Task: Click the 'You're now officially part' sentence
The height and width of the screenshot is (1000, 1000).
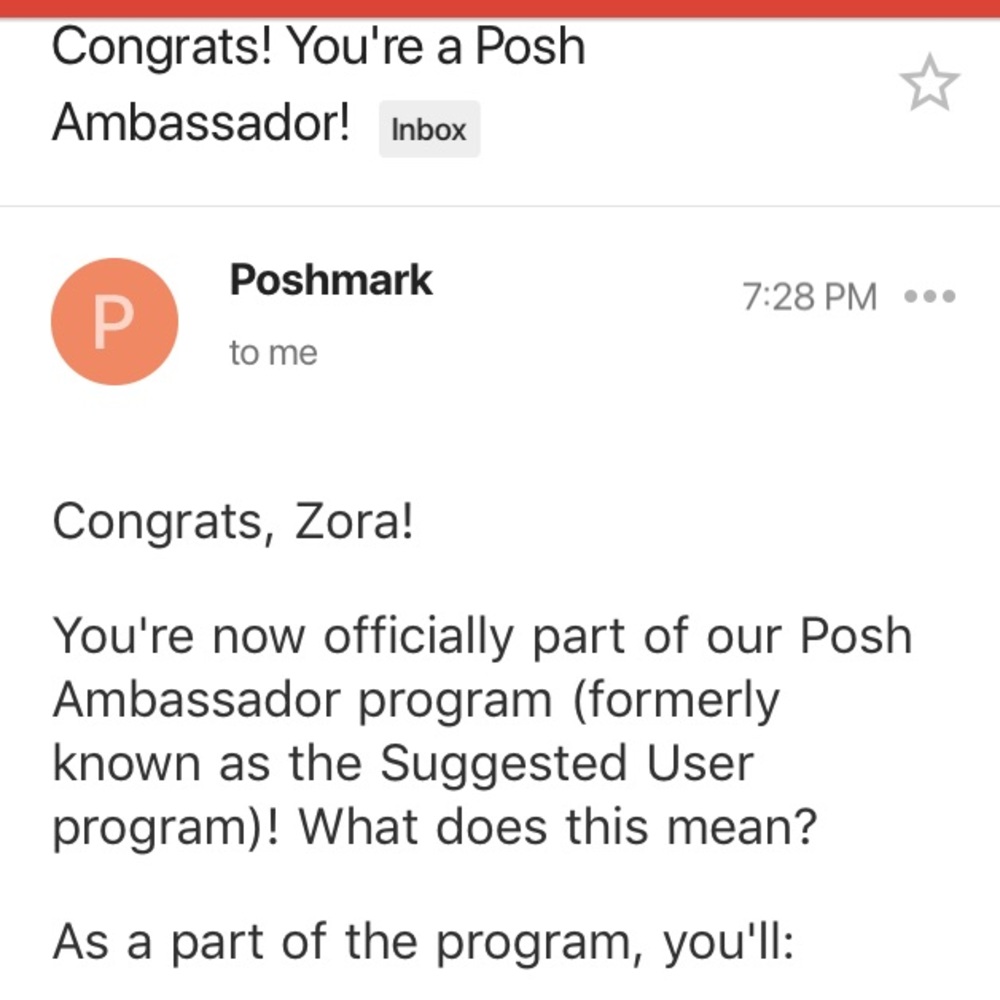Action: [339, 636]
